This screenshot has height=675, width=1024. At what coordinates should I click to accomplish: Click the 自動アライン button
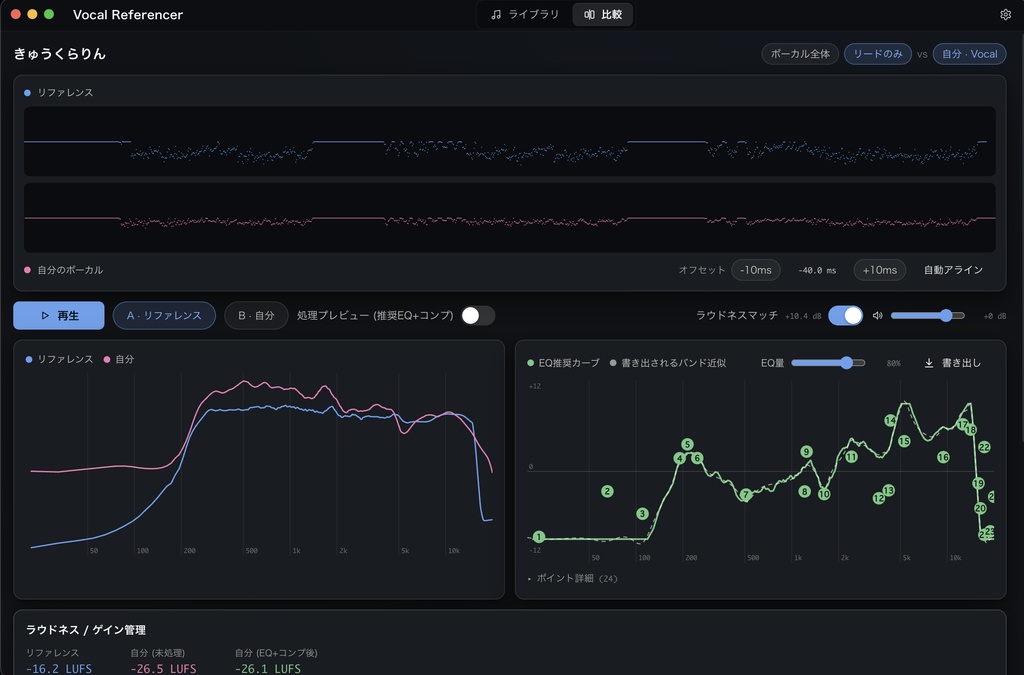(x=953, y=270)
